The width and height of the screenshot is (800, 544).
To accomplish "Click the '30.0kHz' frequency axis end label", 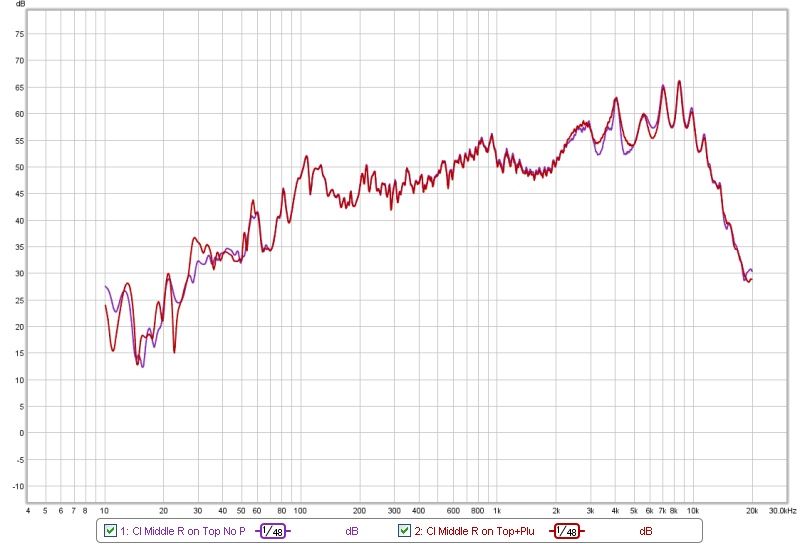I will 782,510.
